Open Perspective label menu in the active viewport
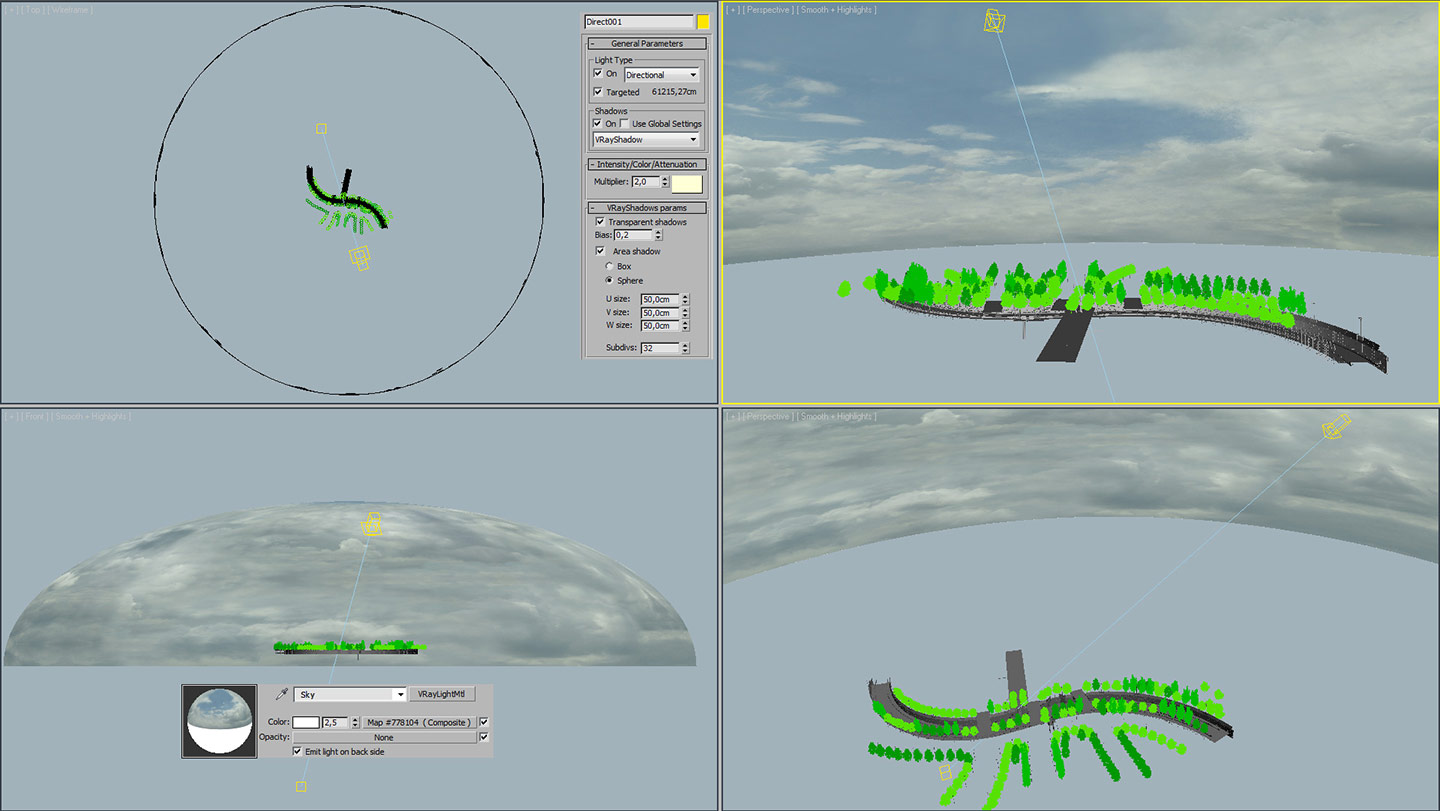This screenshot has width=1440, height=811. [x=767, y=10]
